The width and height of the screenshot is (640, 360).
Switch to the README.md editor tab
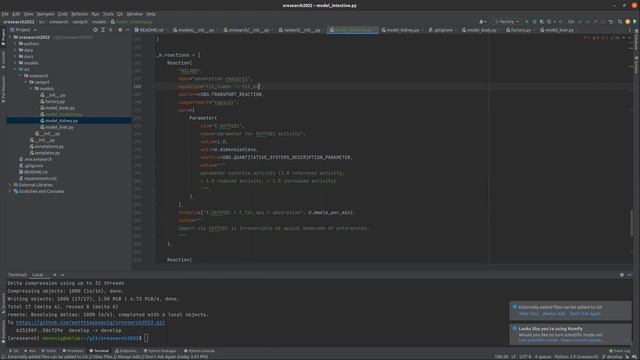(149, 30)
